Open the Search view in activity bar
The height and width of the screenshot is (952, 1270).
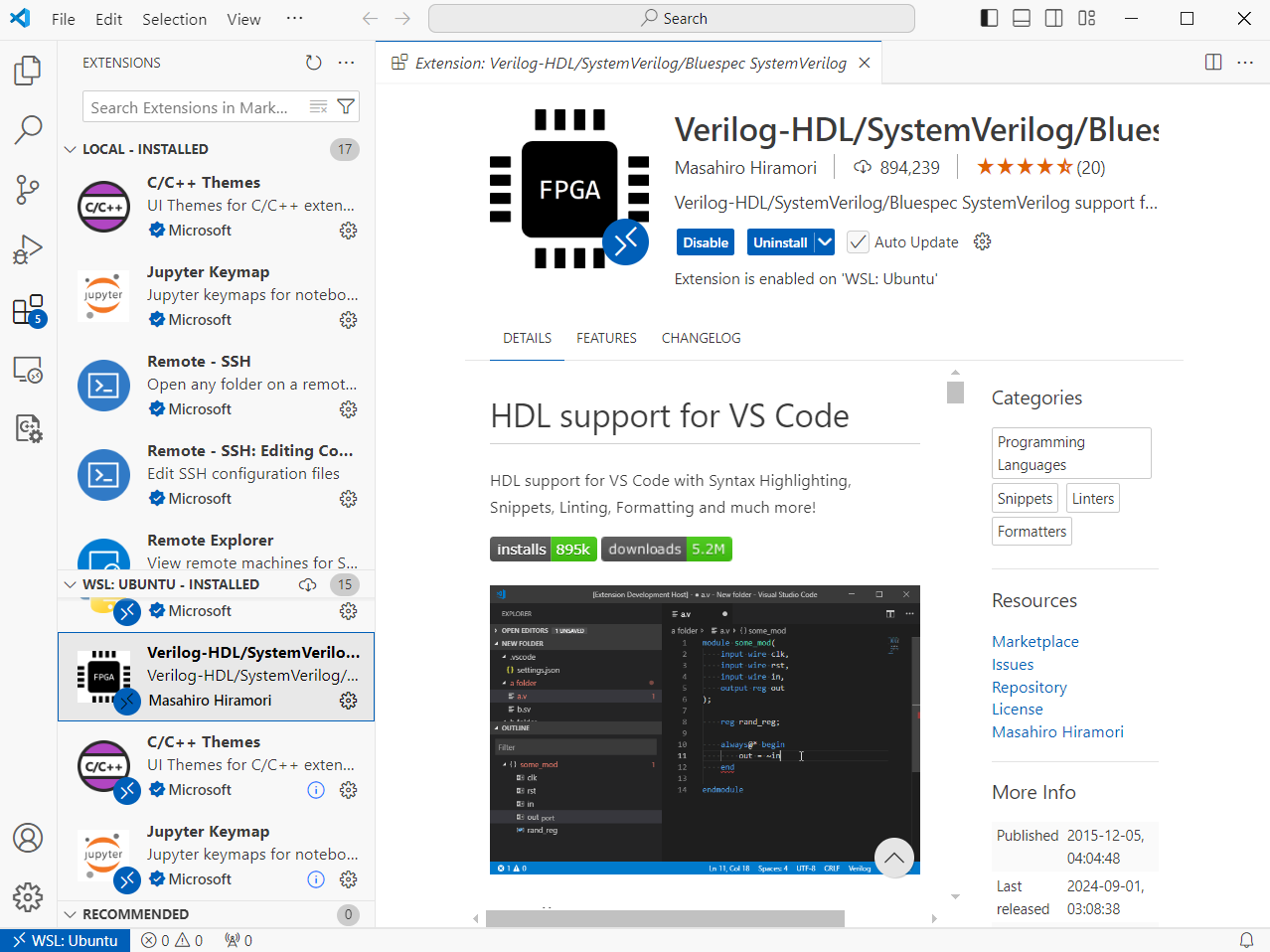[28, 129]
